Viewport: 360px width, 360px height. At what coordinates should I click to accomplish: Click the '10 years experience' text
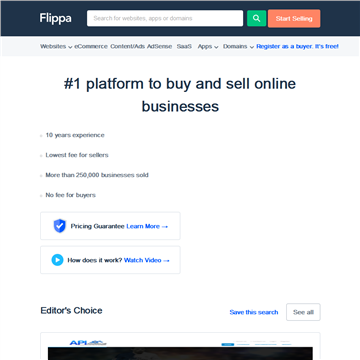pos(75,135)
